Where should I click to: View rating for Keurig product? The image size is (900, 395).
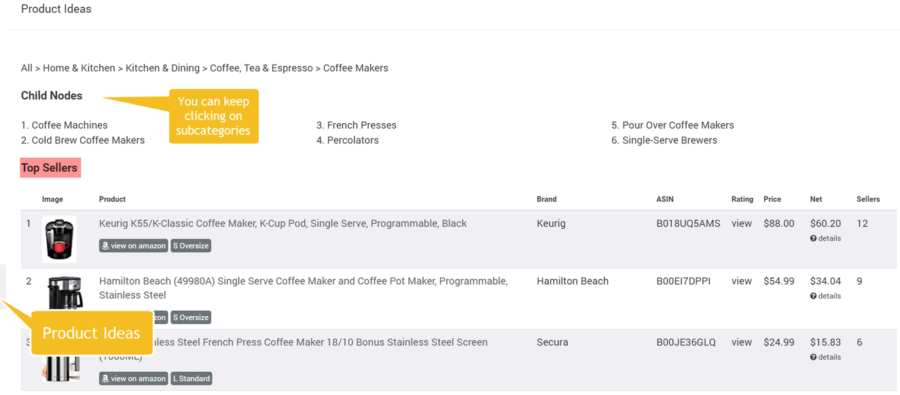pos(742,223)
